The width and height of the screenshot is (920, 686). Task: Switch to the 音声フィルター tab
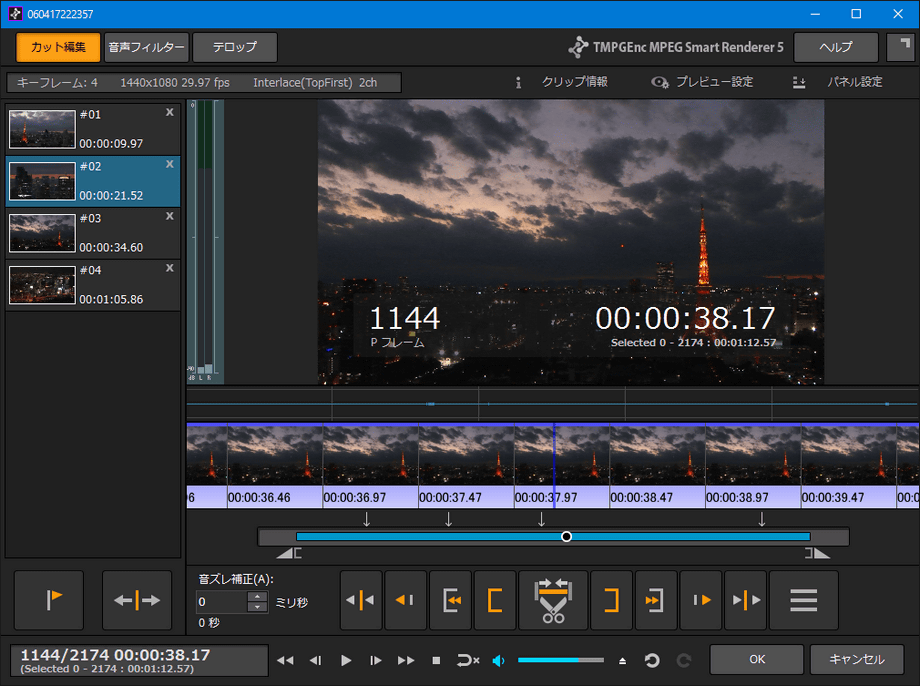pyautogui.click(x=146, y=47)
